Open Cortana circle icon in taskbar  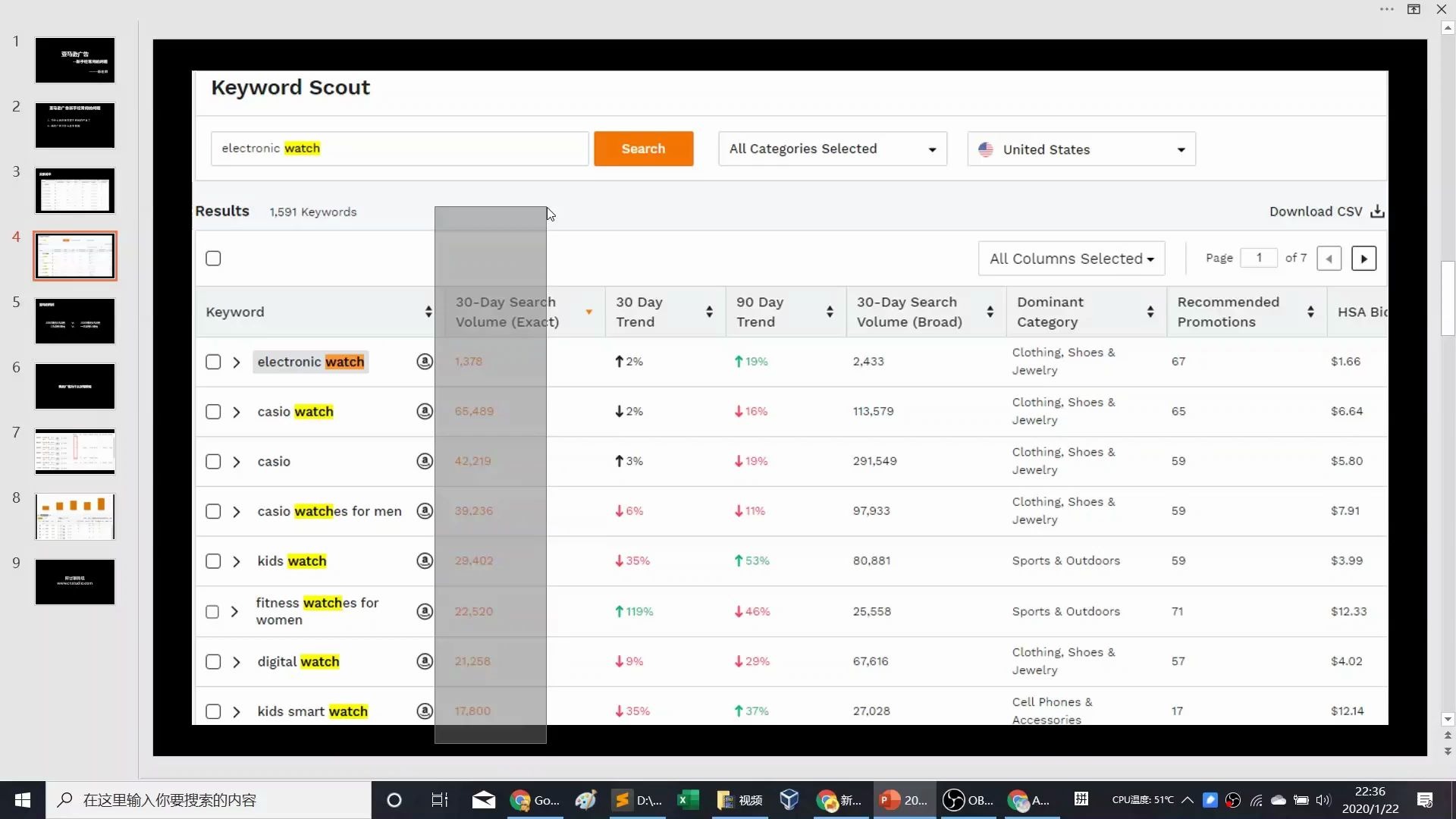394,800
